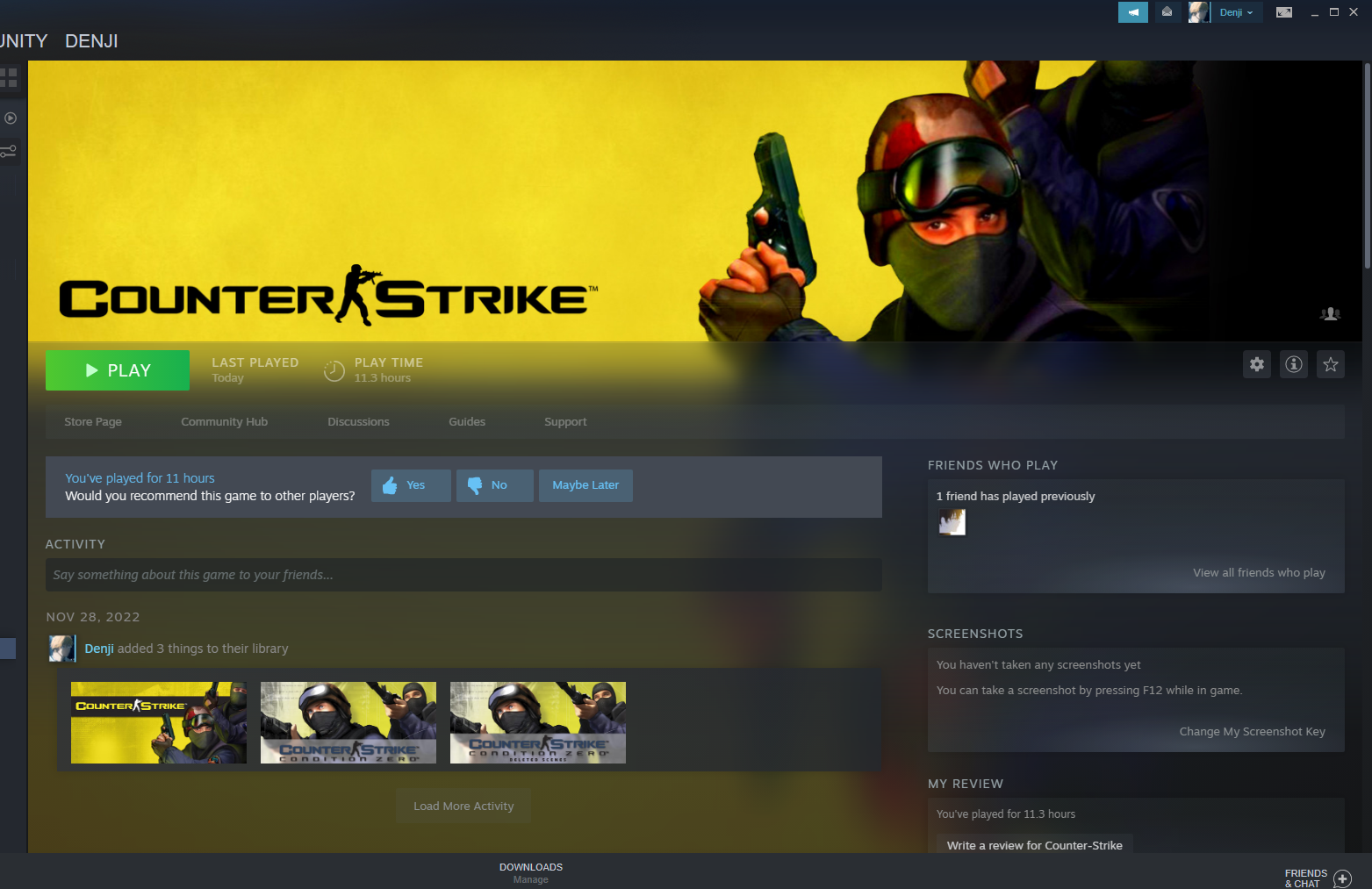This screenshot has height=889, width=1372.
Task: Open game settings gear icon
Action: click(1257, 364)
